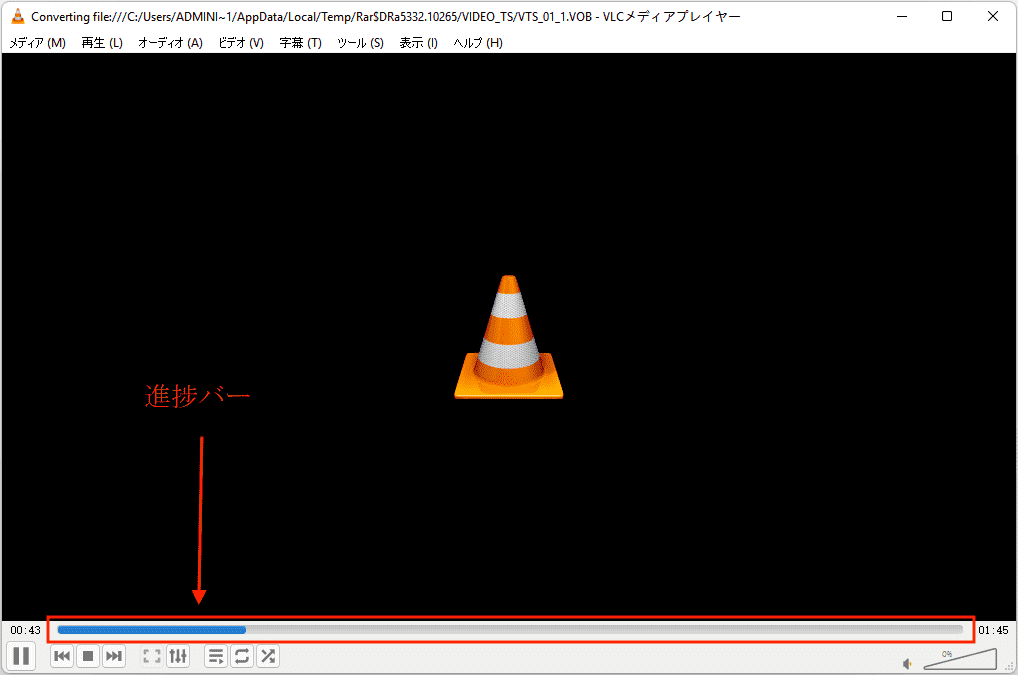Open the 表示 (I) menu
This screenshot has height=675, width=1018.
point(418,43)
